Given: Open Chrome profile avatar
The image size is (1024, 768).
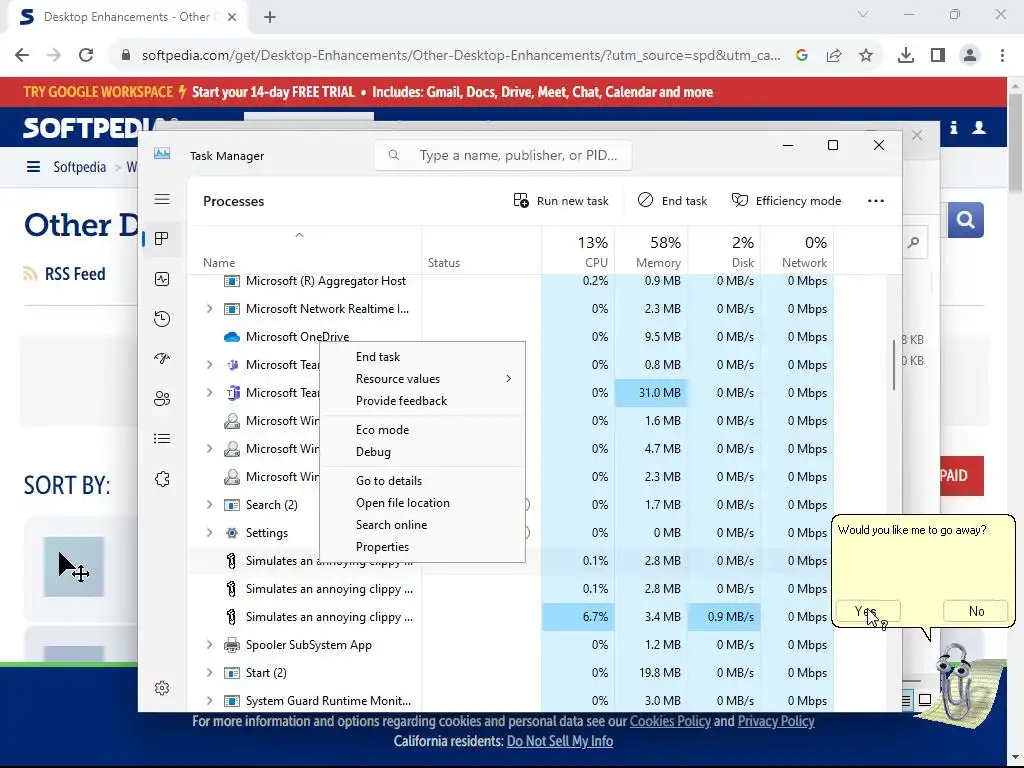Looking at the screenshot, I should coord(970,56).
